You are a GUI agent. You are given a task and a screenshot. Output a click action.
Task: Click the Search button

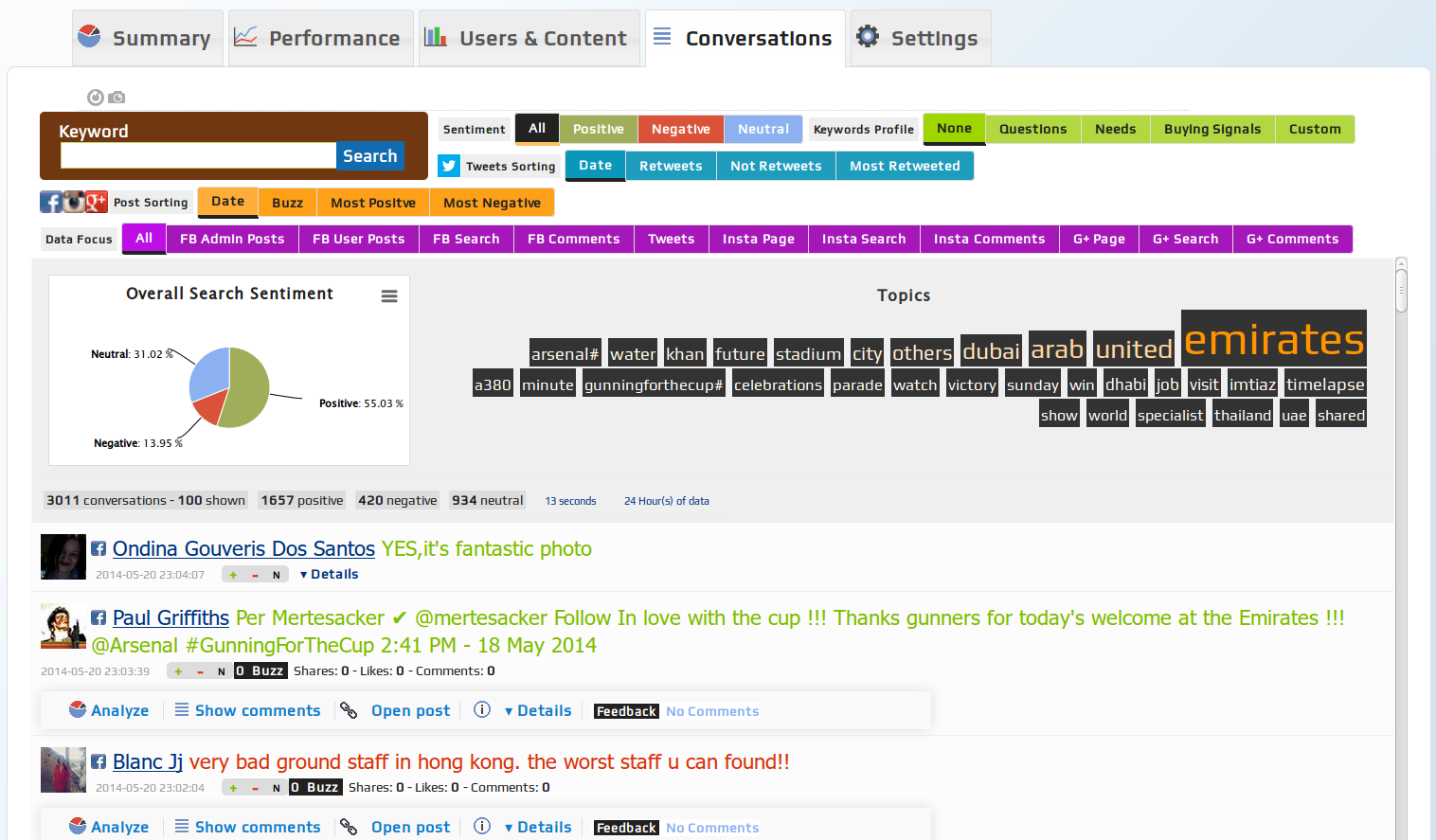[369, 155]
